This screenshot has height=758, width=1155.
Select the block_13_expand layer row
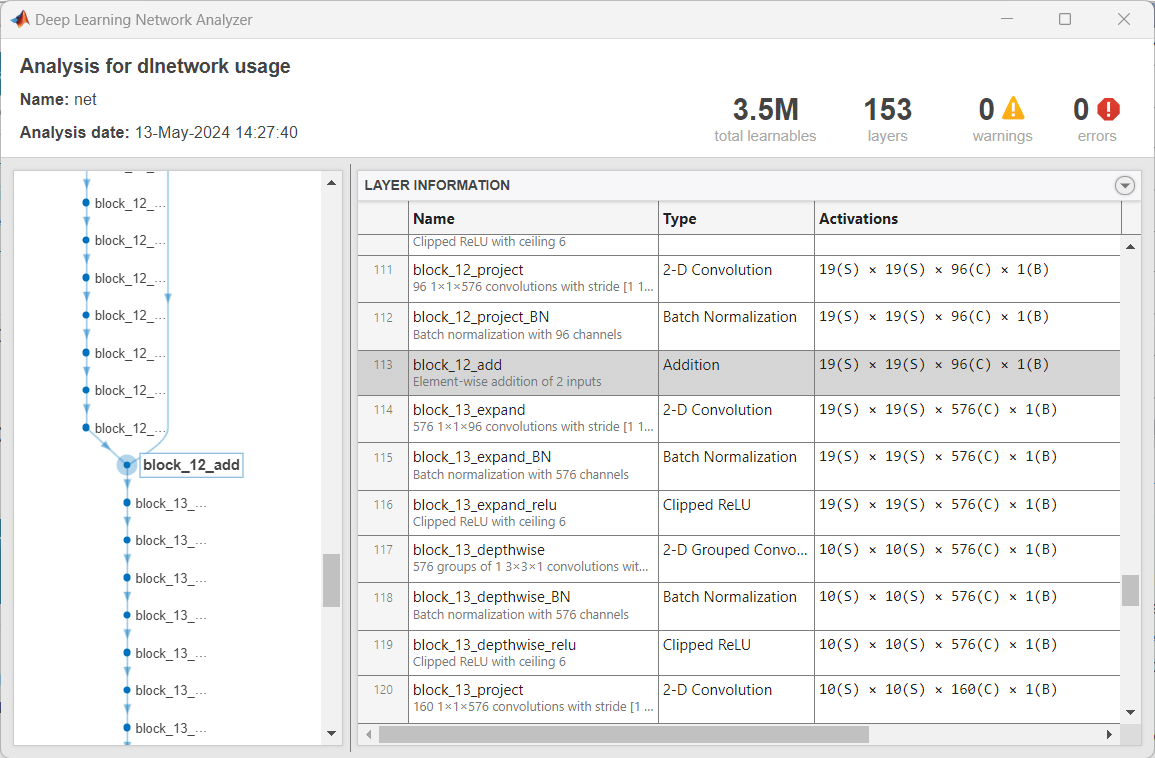point(534,418)
